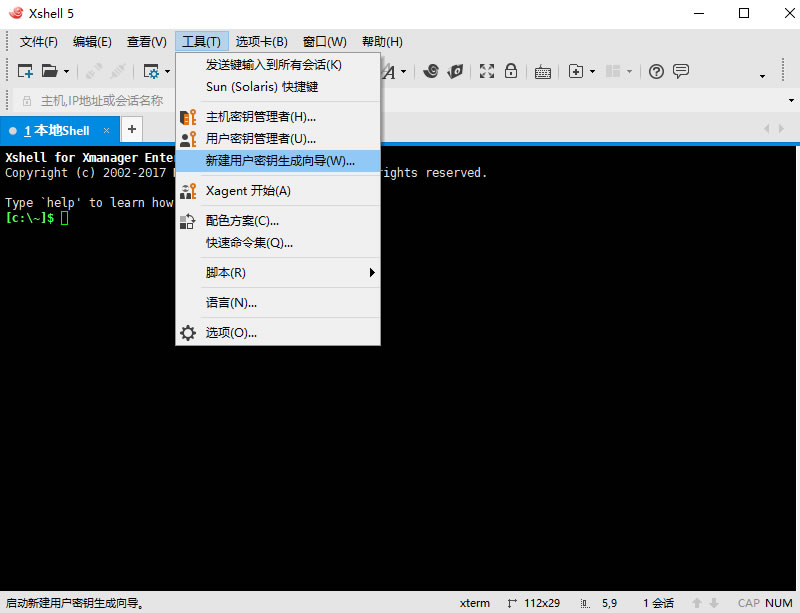Image resolution: width=800 pixels, height=613 pixels.
Task: Open 主机密钥管理者(H)... entry
Action: (x=278, y=117)
